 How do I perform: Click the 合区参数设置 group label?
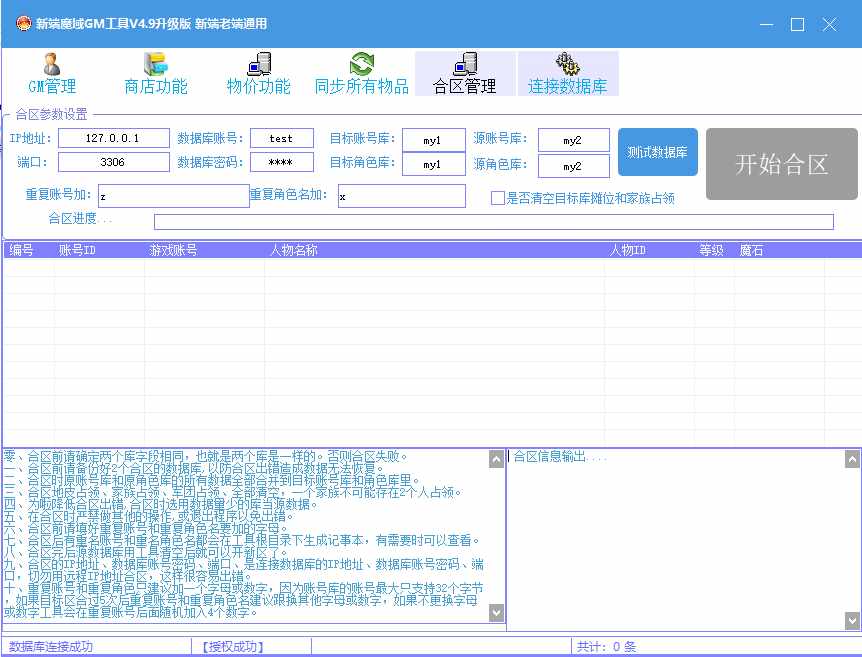51,114
